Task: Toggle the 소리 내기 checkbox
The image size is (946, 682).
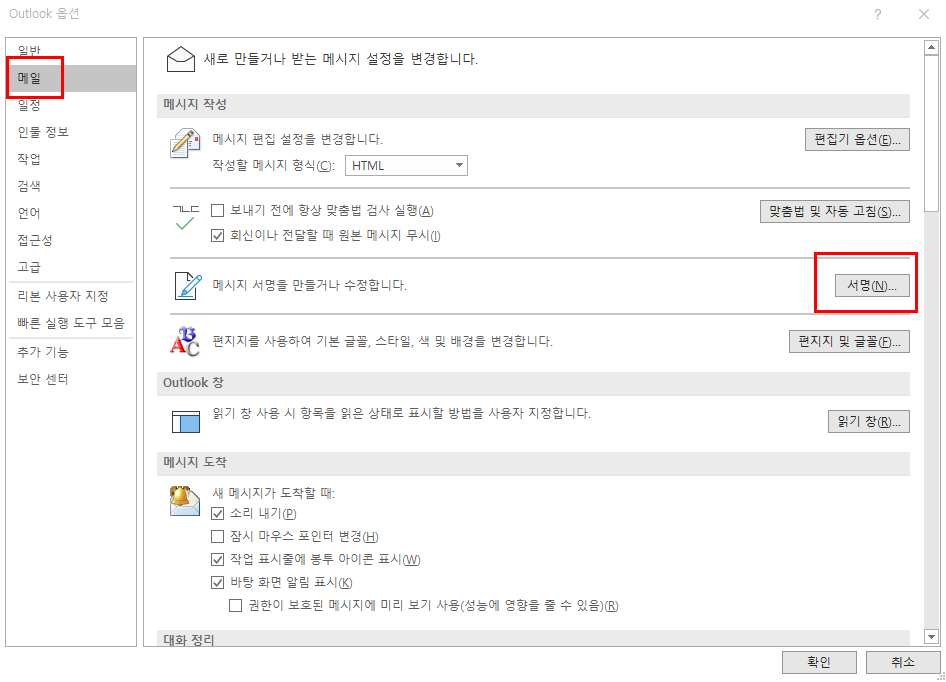Action: coord(218,514)
